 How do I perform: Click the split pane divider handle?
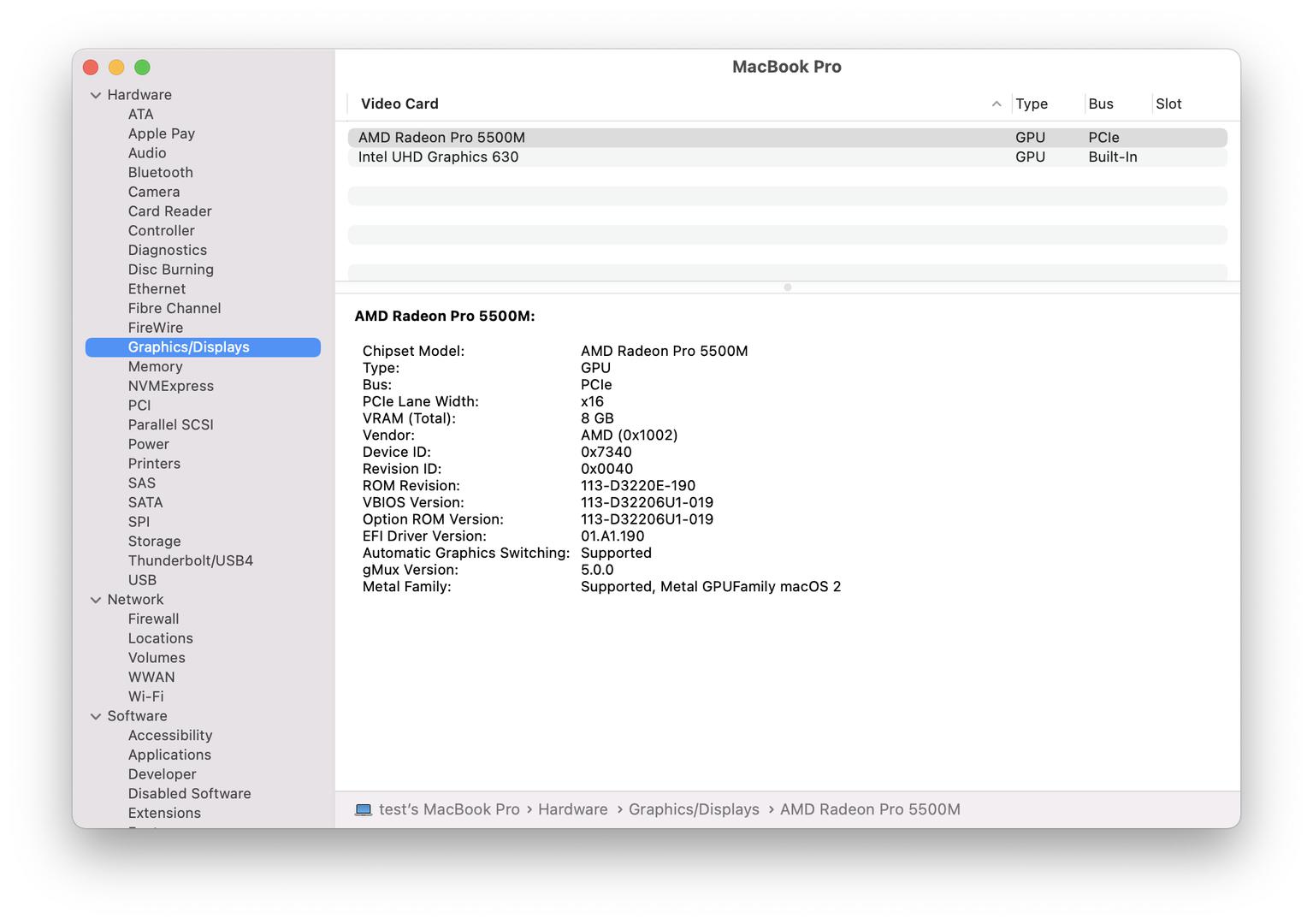coord(788,287)
